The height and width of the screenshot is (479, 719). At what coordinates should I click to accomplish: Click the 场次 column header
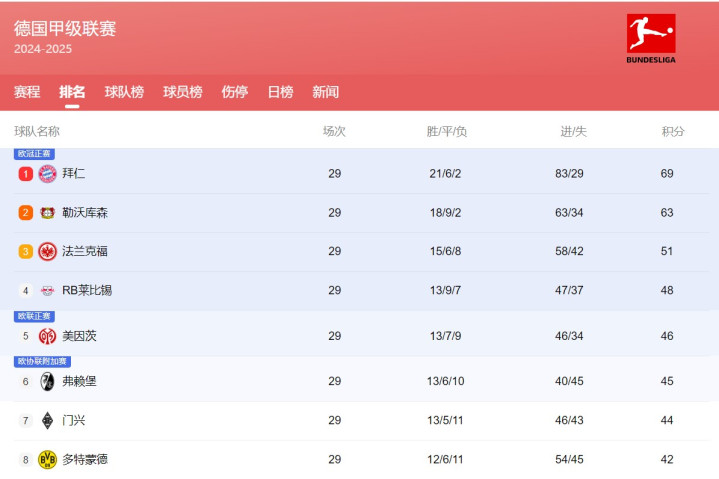click(x=334, y=132)
